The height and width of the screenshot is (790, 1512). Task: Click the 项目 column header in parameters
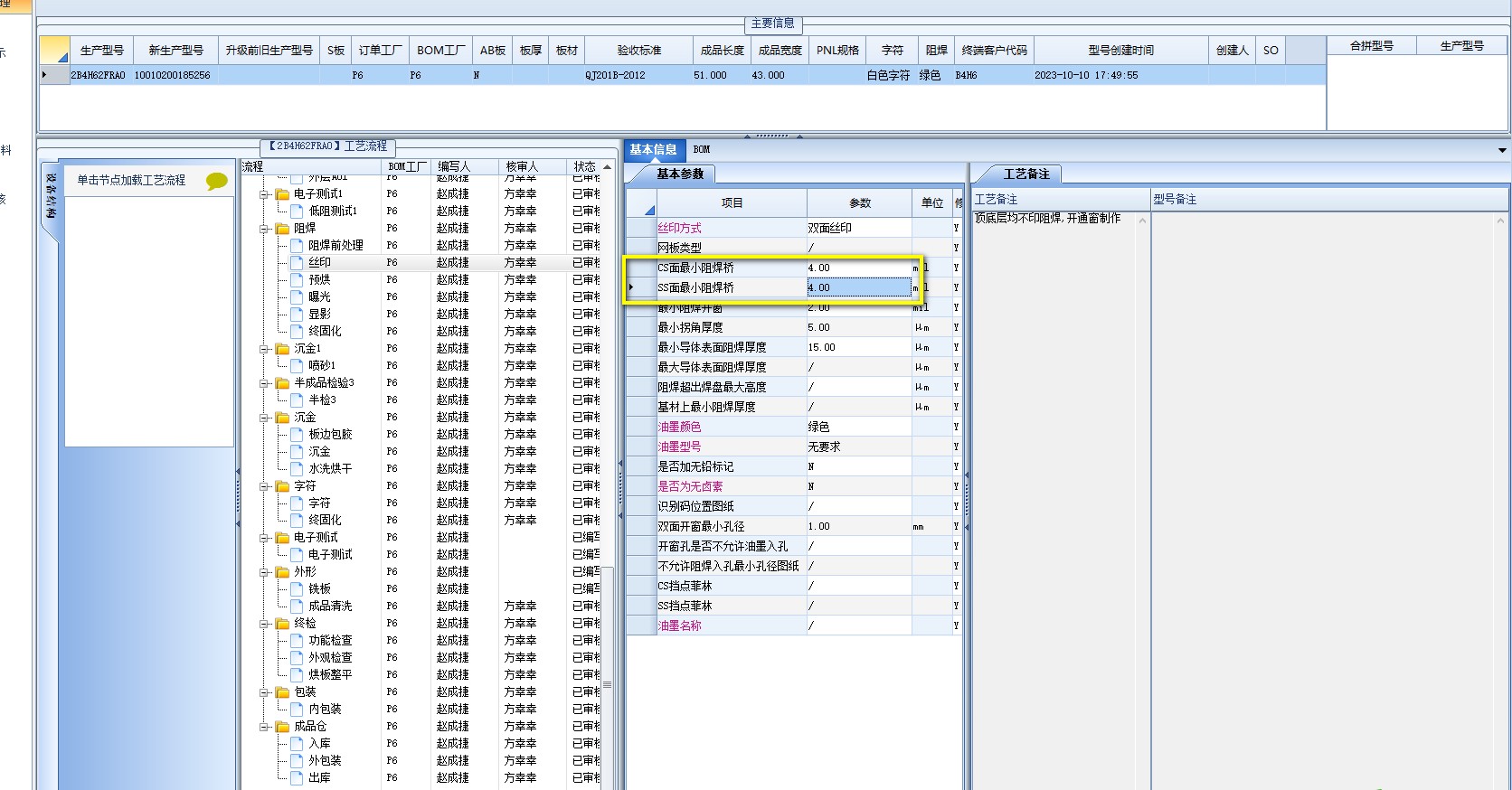[732, 203]
